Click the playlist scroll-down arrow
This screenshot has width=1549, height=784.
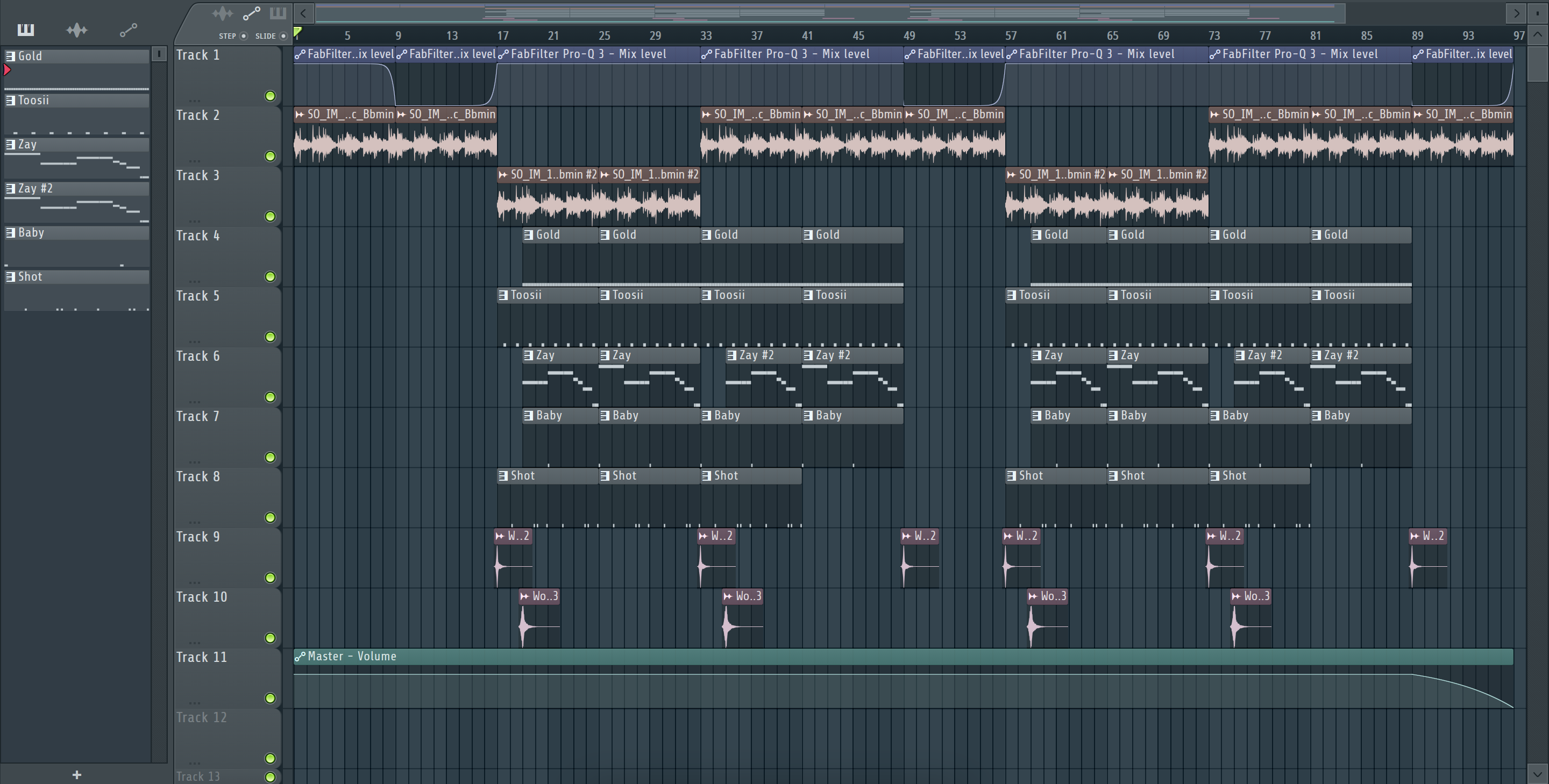(1538, 774)
